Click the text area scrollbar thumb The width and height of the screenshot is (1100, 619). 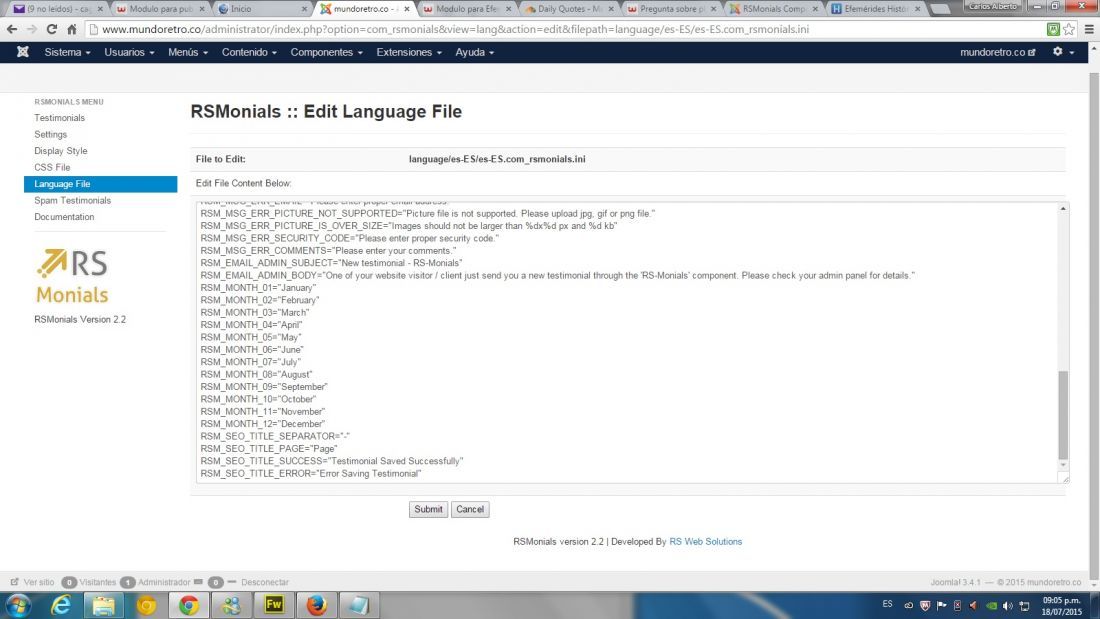click(x=1064, y=414)
